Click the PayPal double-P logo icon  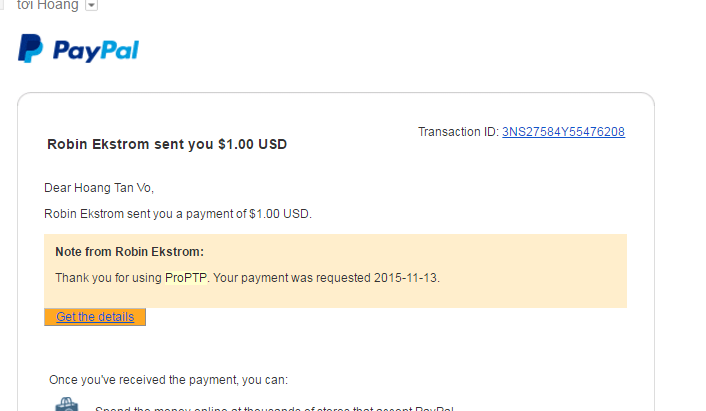pos(31,48)
